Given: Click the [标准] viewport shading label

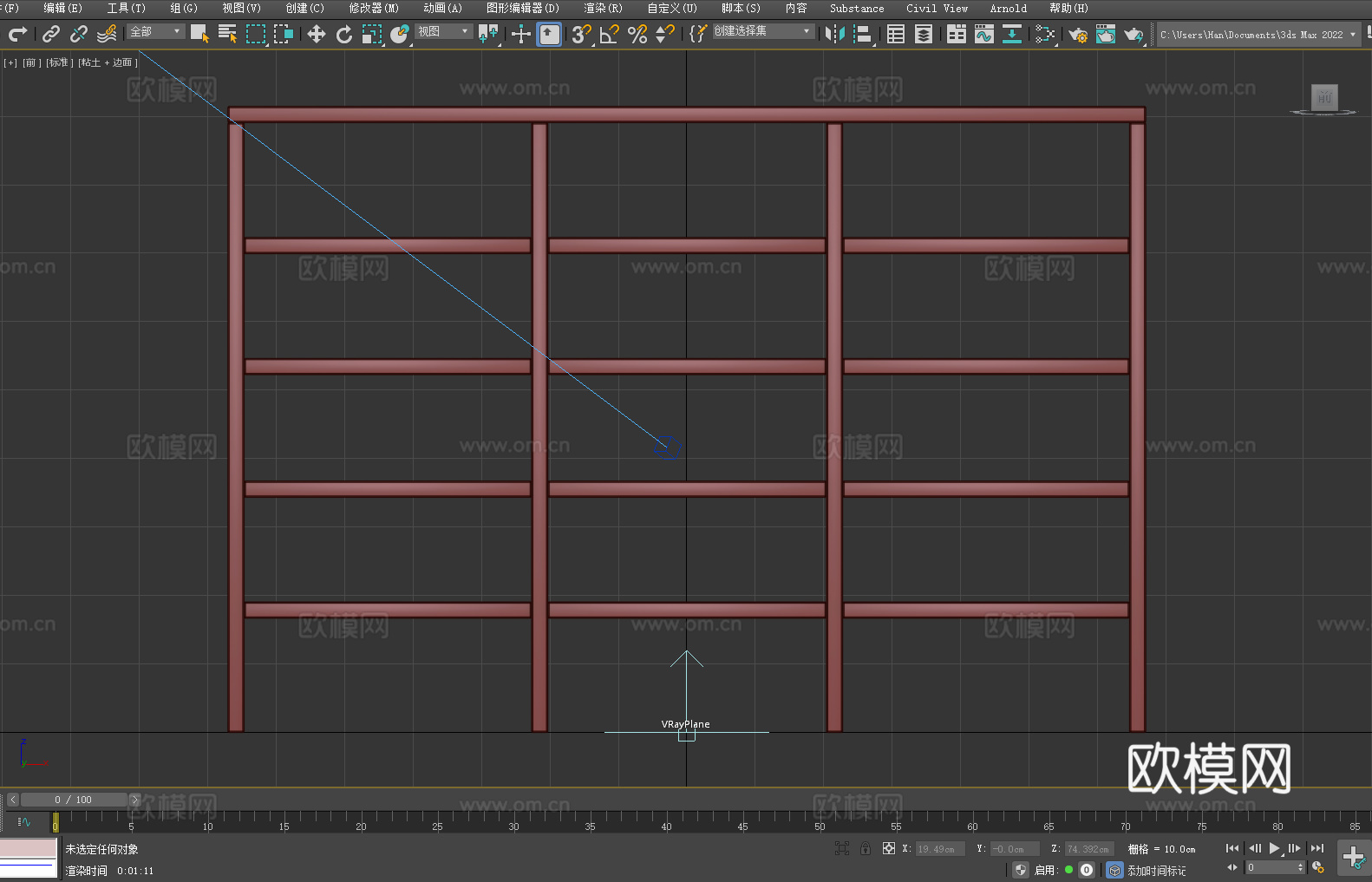Looking at the screenshot, I should pyautogui.click(x=58, y=62).
